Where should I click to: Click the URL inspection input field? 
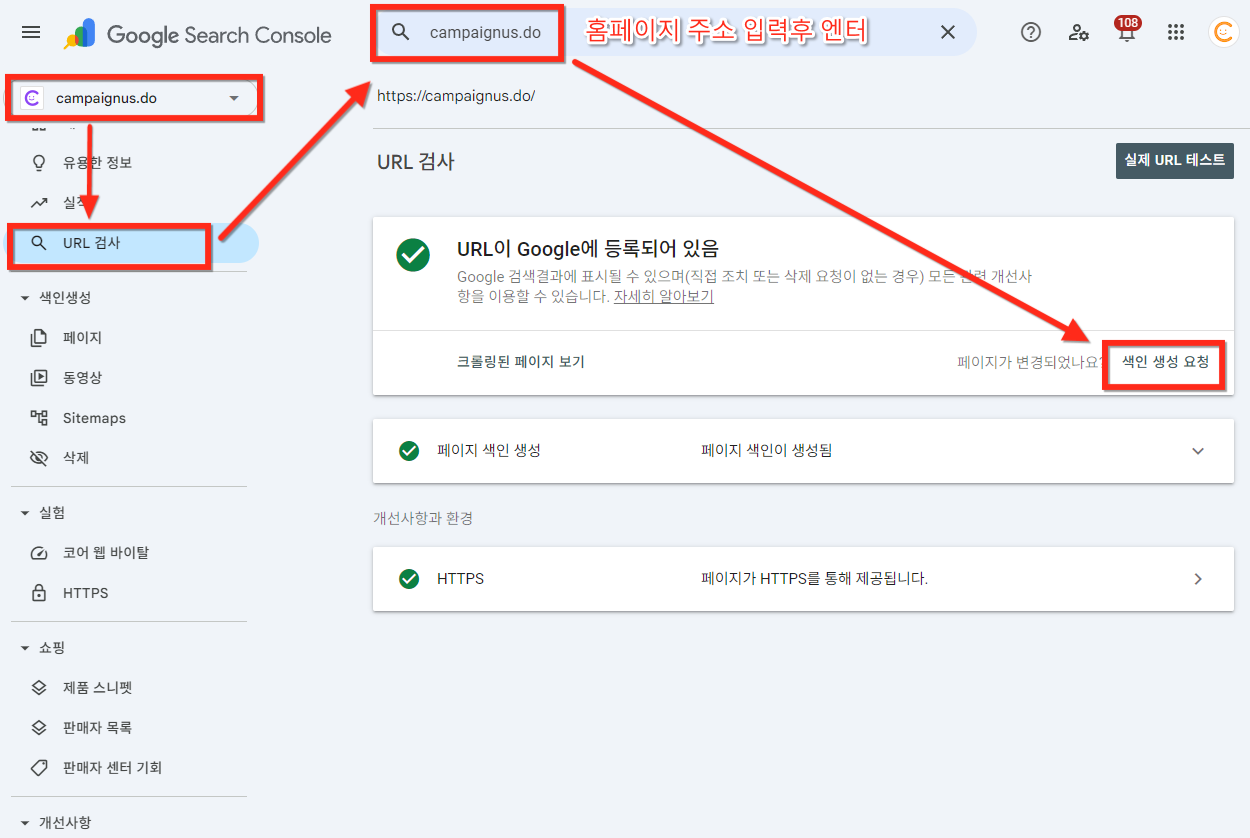(676, 32)
